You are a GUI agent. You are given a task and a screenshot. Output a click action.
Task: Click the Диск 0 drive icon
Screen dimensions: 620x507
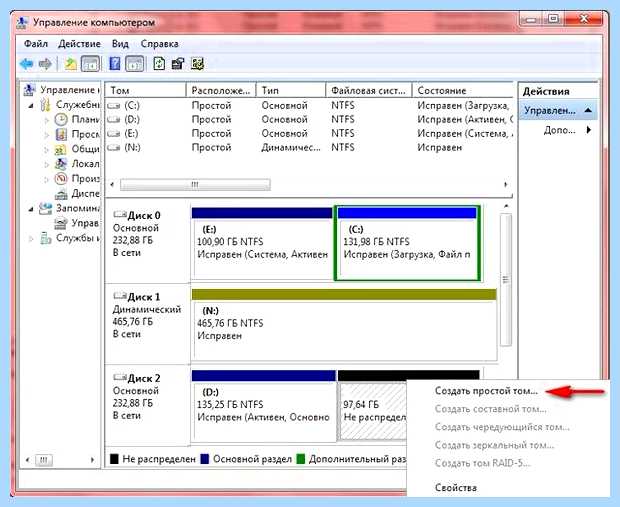119,215
